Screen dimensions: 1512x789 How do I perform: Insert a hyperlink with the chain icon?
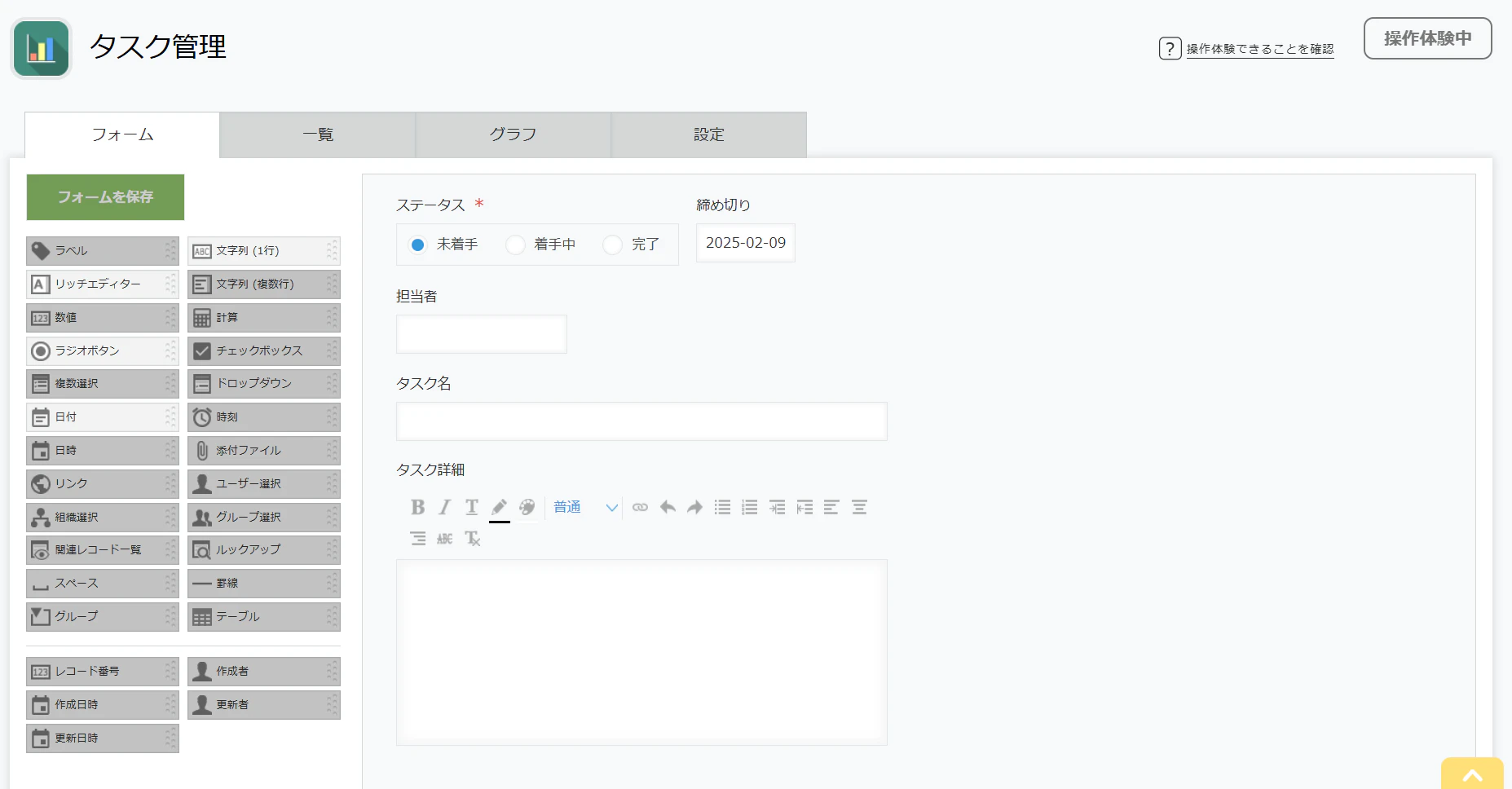click(641, 508)
